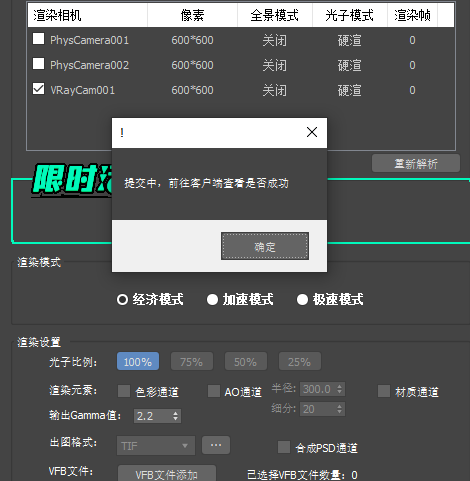Screen dimensions: 470x481
Task: Choose the 加速模式 render mode
Action: click(212, 299)
